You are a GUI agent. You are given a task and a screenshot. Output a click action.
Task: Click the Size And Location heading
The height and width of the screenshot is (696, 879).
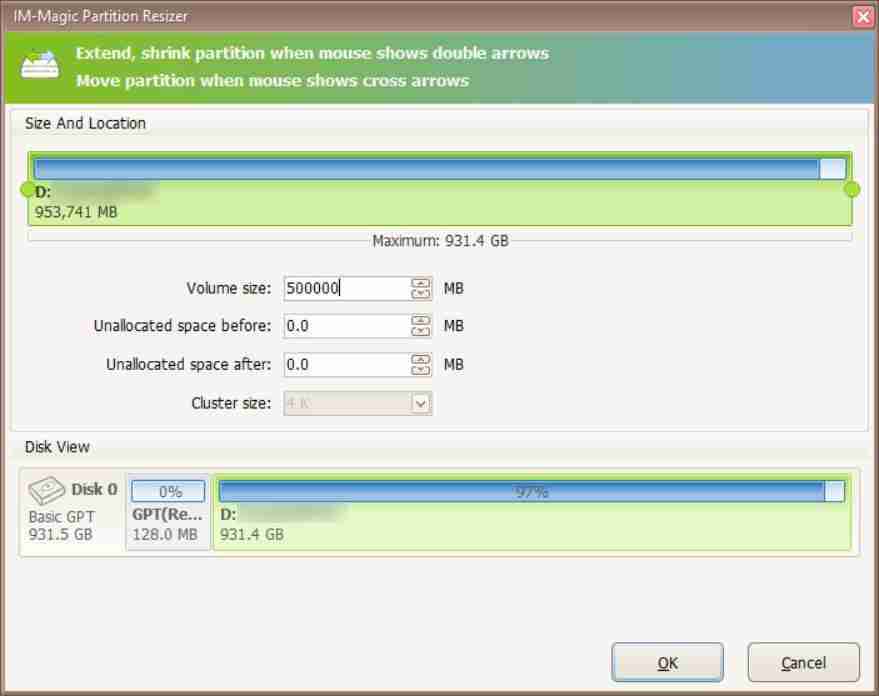85,123
